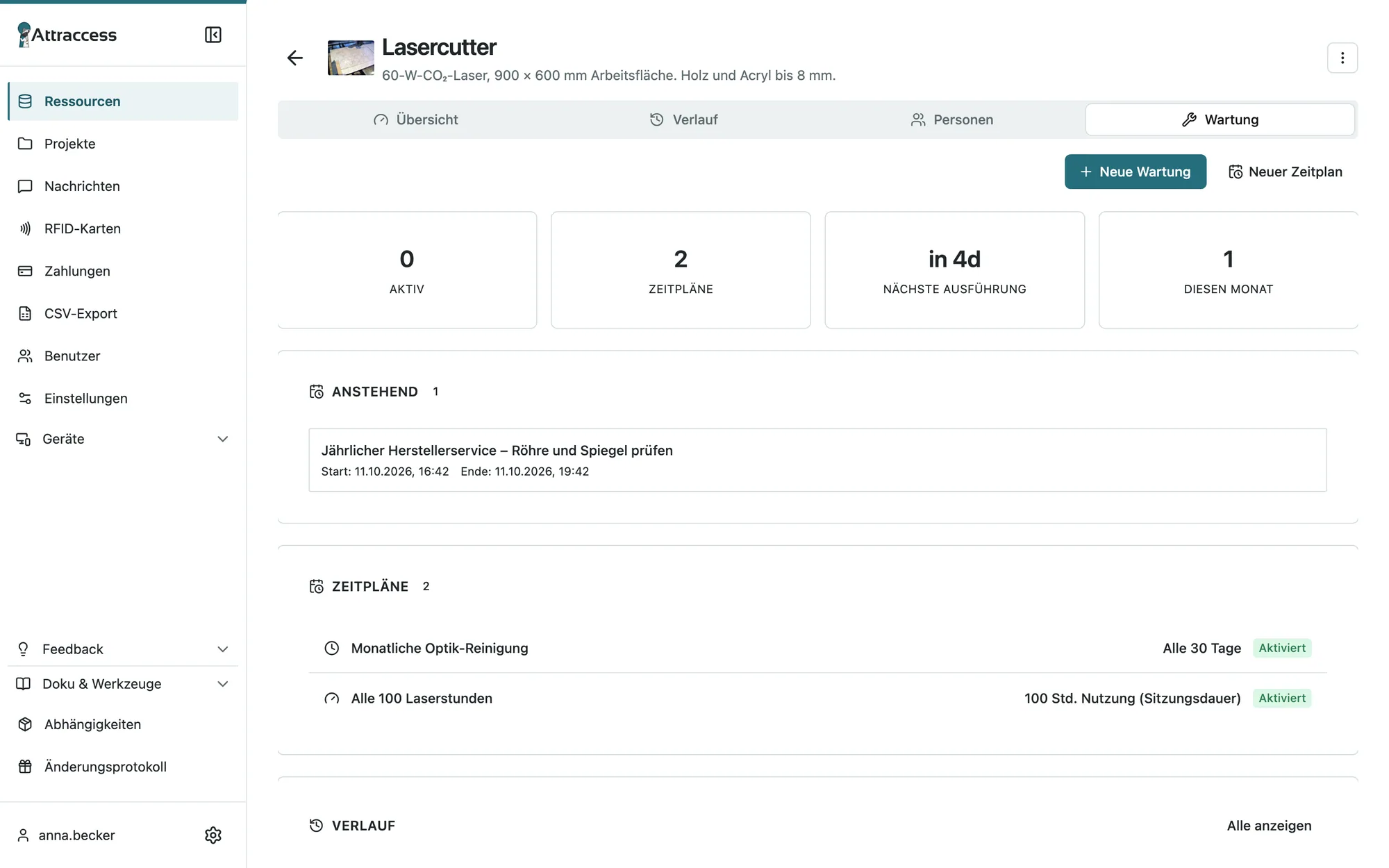This screenshot has height=868, width=1389.
Task: Expand Doku & Werkzeuge chevron
Action: (223, 684)
